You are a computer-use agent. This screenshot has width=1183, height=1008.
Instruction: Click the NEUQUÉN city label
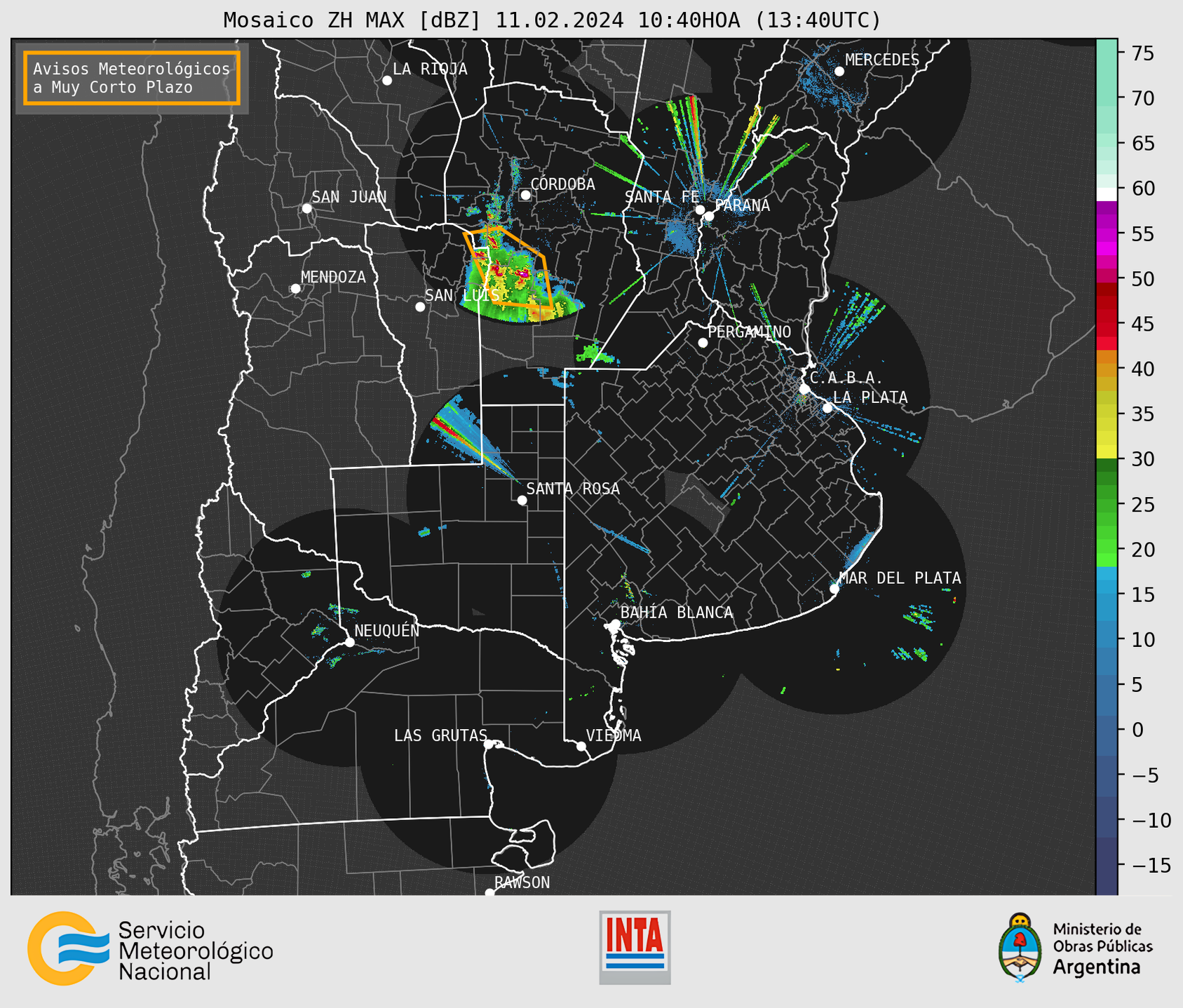[x=386, y=630]
